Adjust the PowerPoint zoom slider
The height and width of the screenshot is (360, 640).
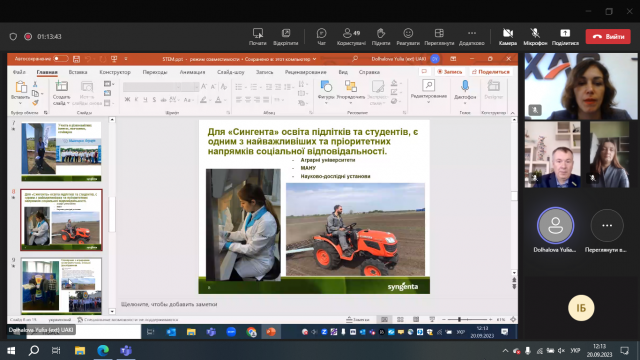point(460,320)
